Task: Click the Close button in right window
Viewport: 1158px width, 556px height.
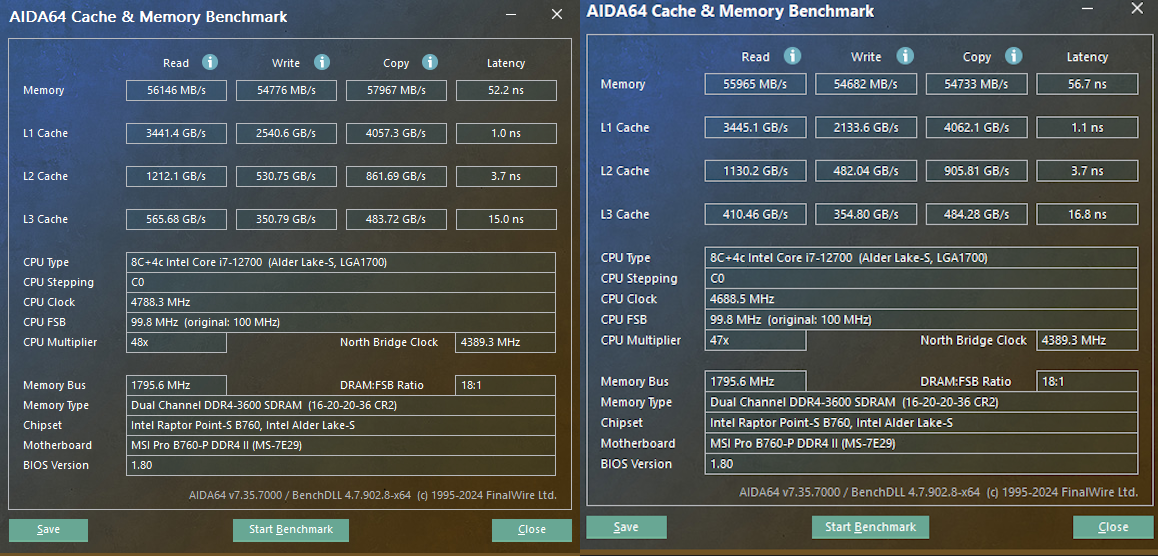Action: (1113, 527)
